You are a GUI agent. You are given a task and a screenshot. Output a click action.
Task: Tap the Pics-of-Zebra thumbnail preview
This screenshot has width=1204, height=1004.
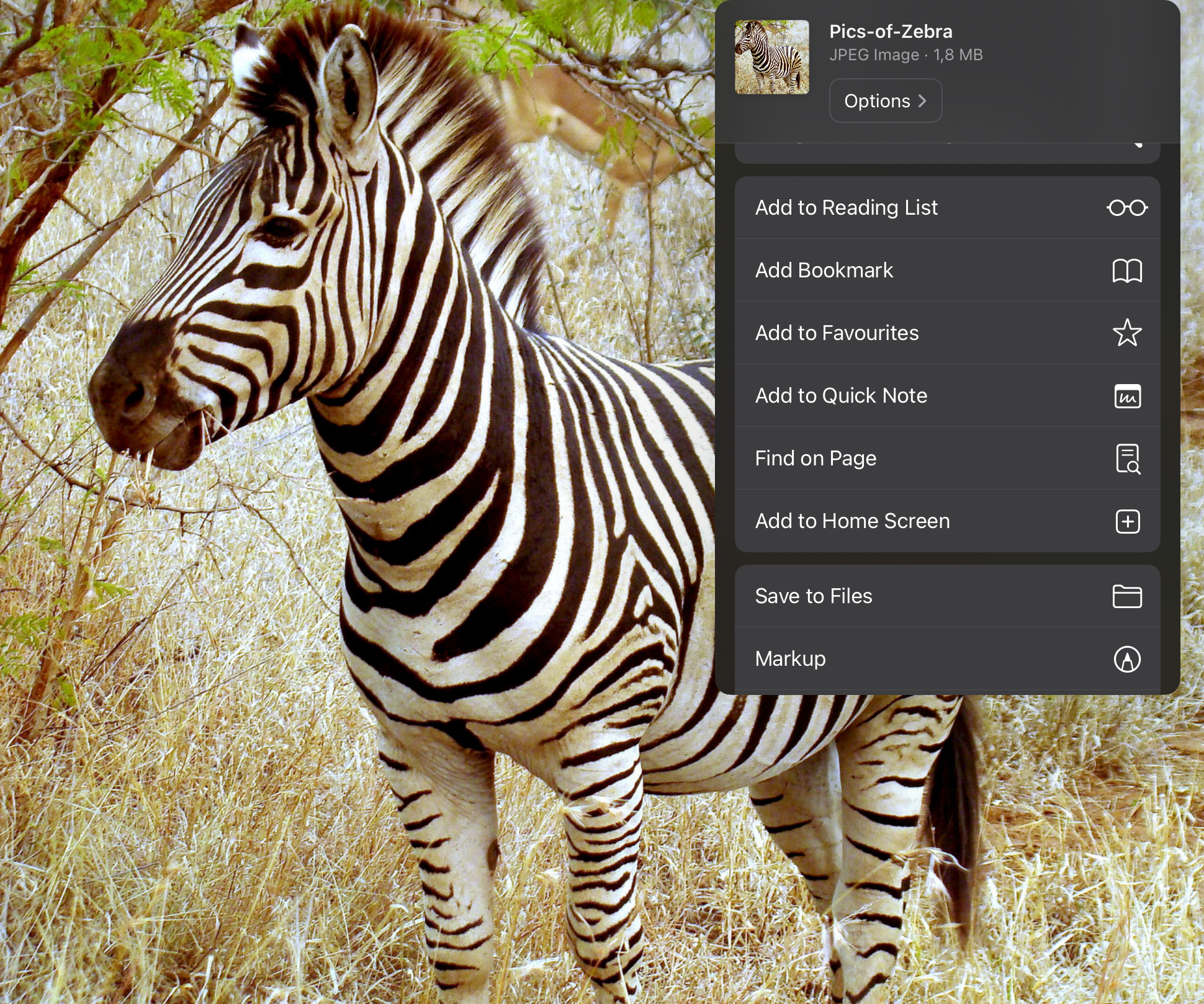pyautogui.click(x=771, y=57)
